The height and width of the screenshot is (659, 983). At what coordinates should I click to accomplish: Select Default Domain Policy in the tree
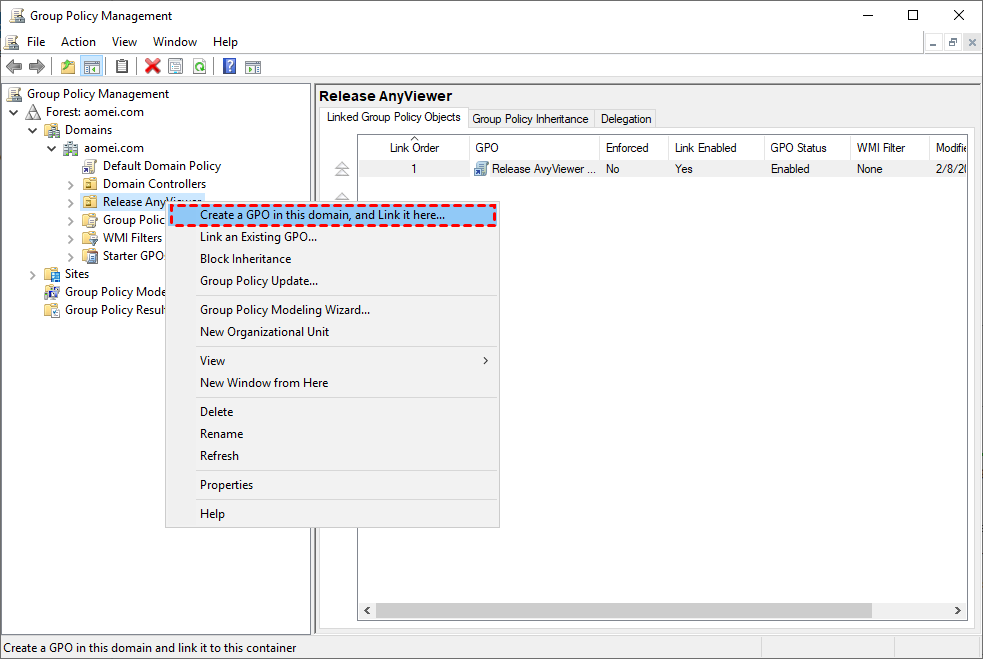[161, 166]
